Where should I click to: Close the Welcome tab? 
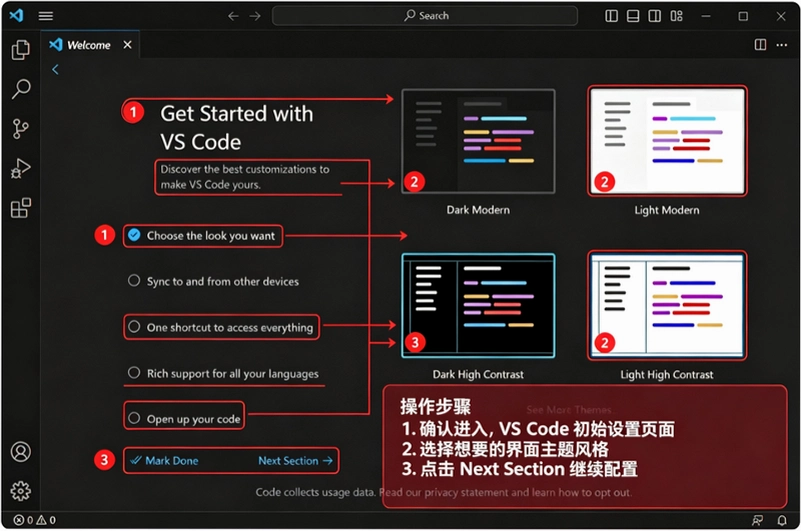click(x=127, y=45)
